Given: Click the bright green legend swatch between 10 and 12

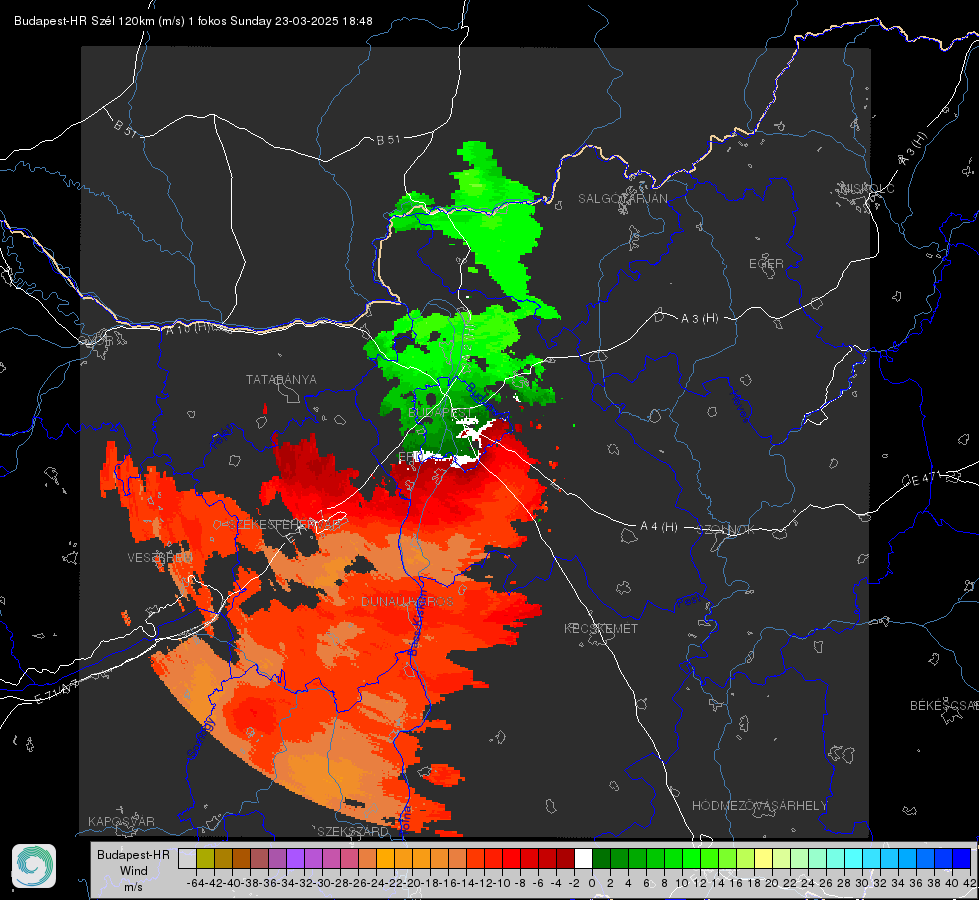Looking at the screenshot, I should [691, 858].
